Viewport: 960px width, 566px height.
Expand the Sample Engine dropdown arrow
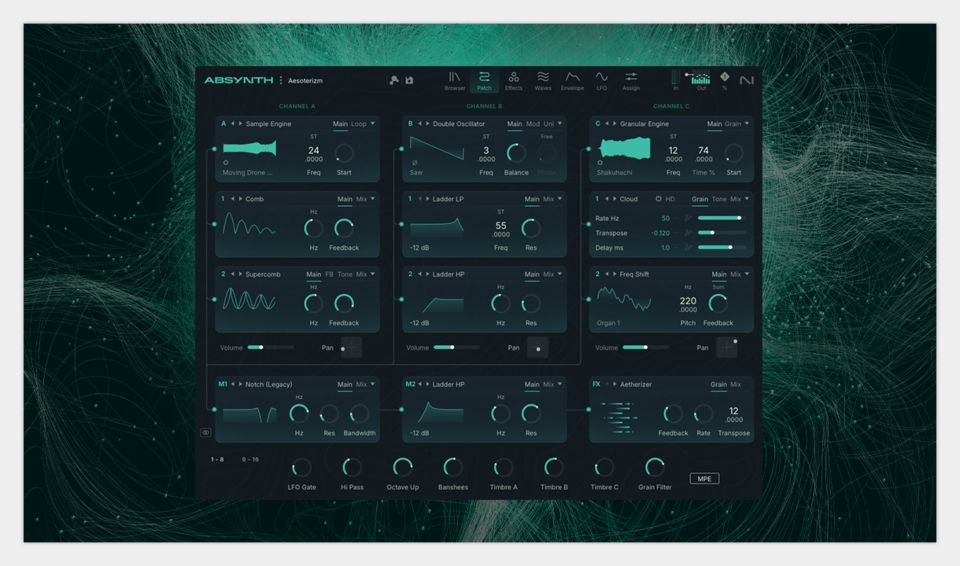(373, 124)
